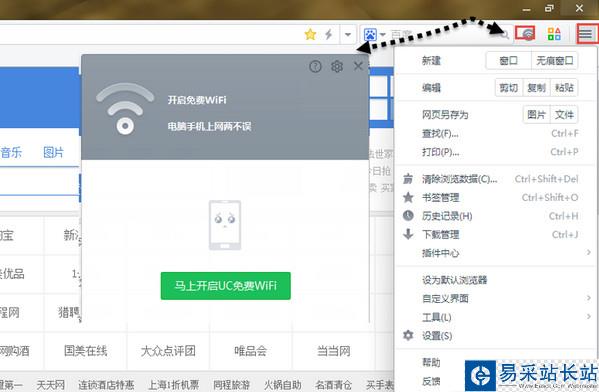Click 窗口 new window button
The image size is (599, 392).
[508, 61]
